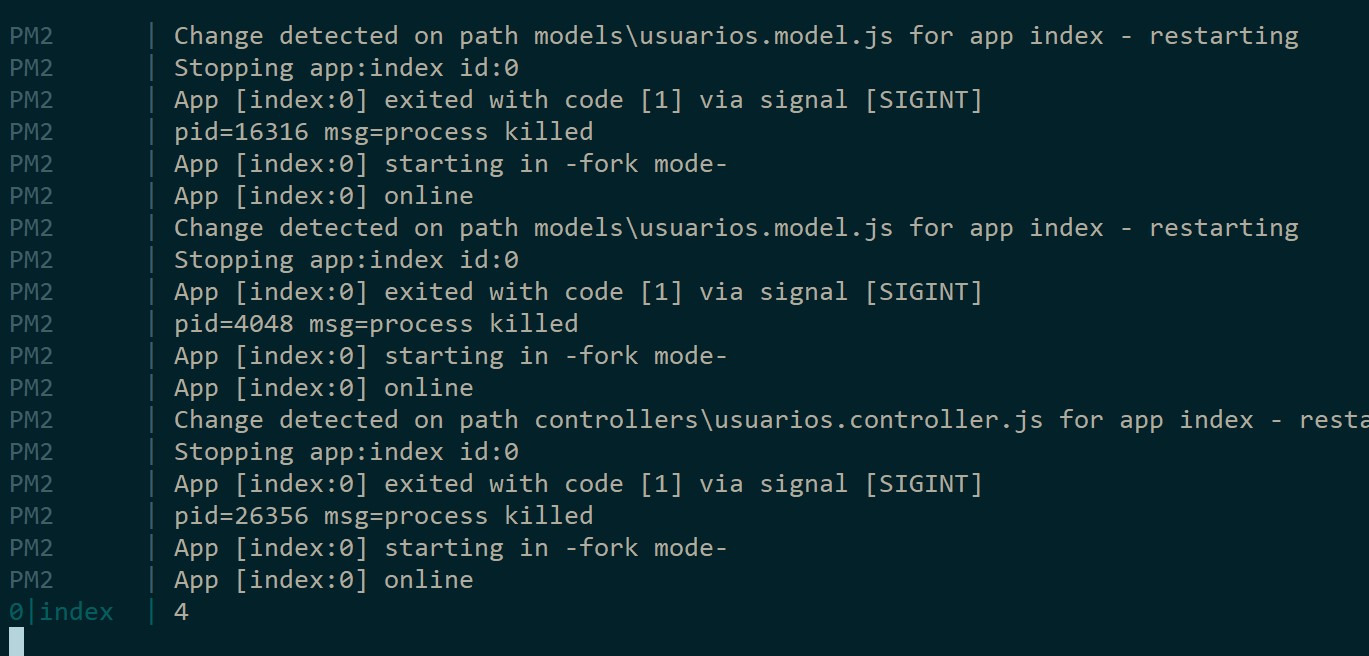Click the PM2 prefix beside the pid=4048 line

pyautogui.click(x=31, y=324)
